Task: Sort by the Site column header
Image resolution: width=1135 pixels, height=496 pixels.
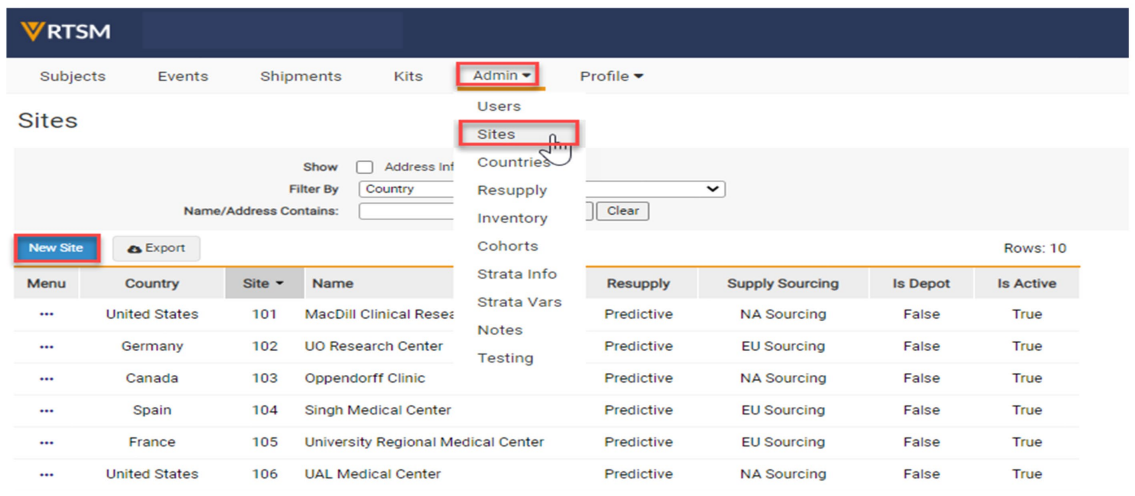Action: [x=263, y=283]
